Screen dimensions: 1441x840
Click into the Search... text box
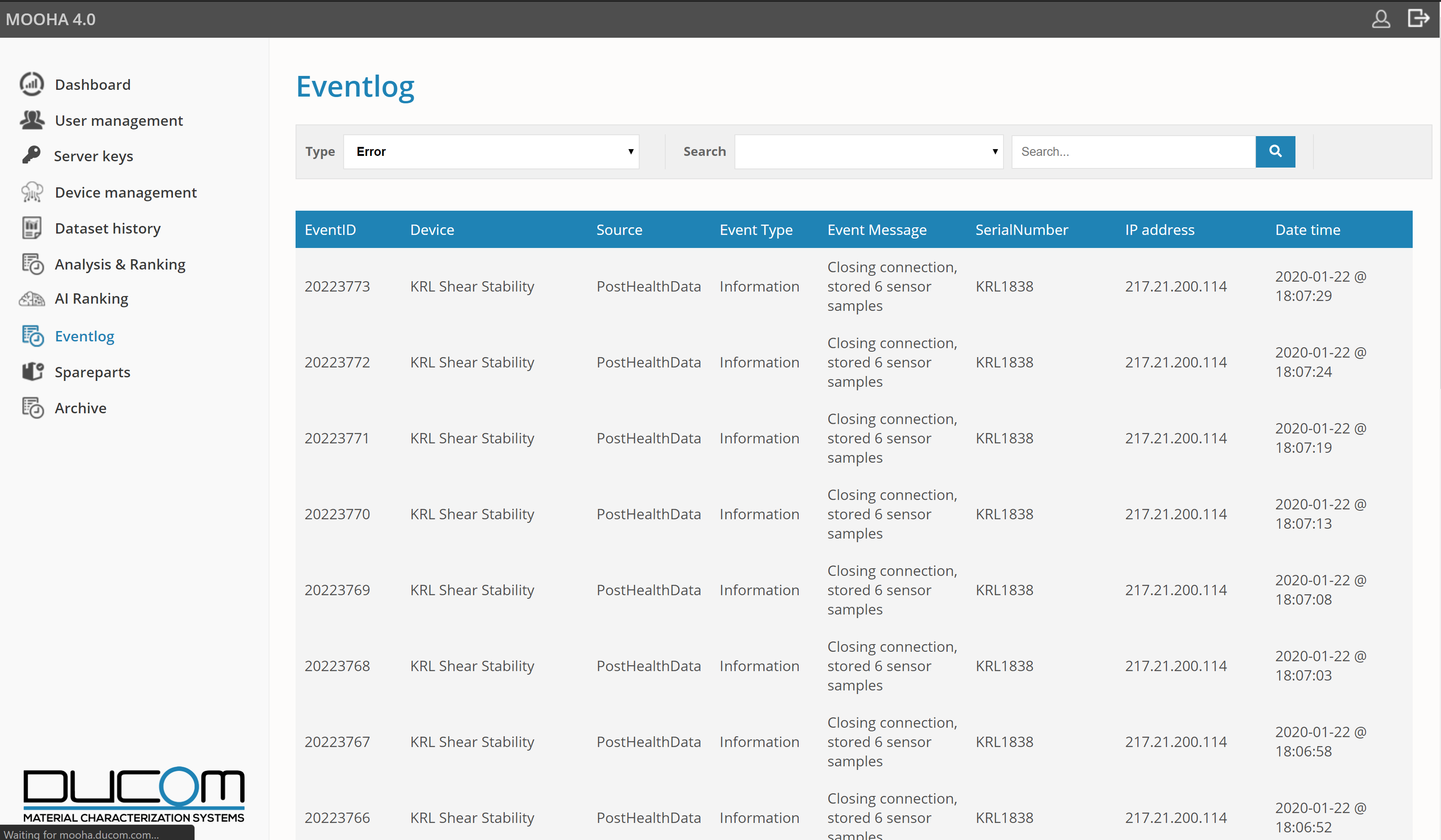pos(1132,151)
